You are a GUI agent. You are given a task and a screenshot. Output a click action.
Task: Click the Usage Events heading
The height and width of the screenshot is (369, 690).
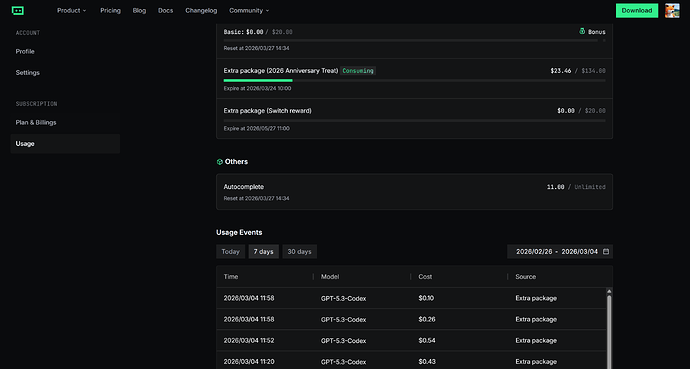tap(239, 232)
